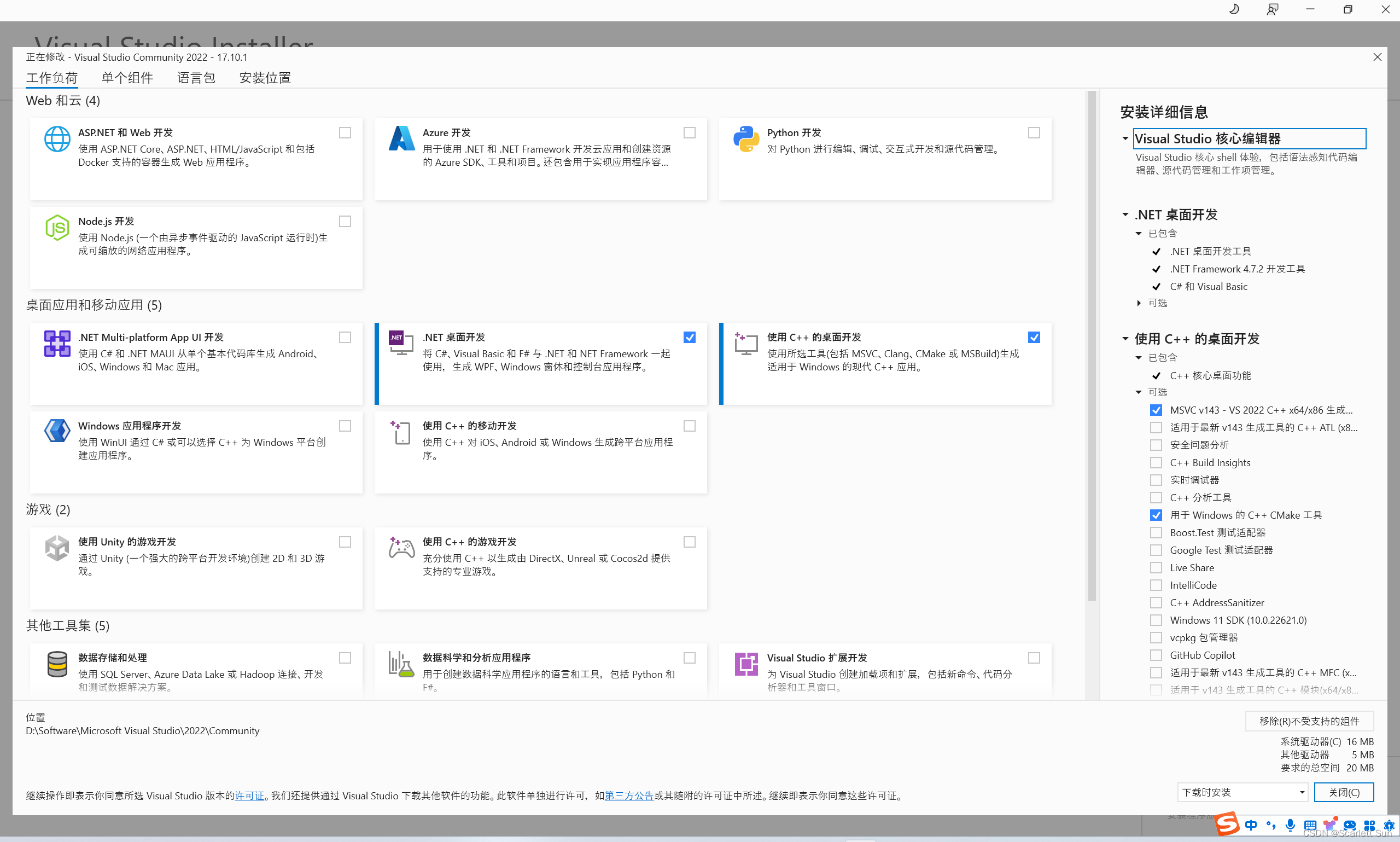Click the ASP.NET web globe icon
1400x842 pixels.
[x=57, y=139]
